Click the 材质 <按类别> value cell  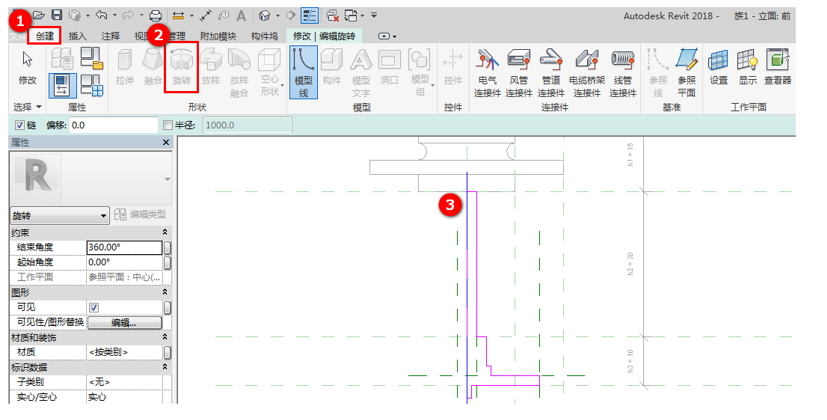[x=124, y=352]
